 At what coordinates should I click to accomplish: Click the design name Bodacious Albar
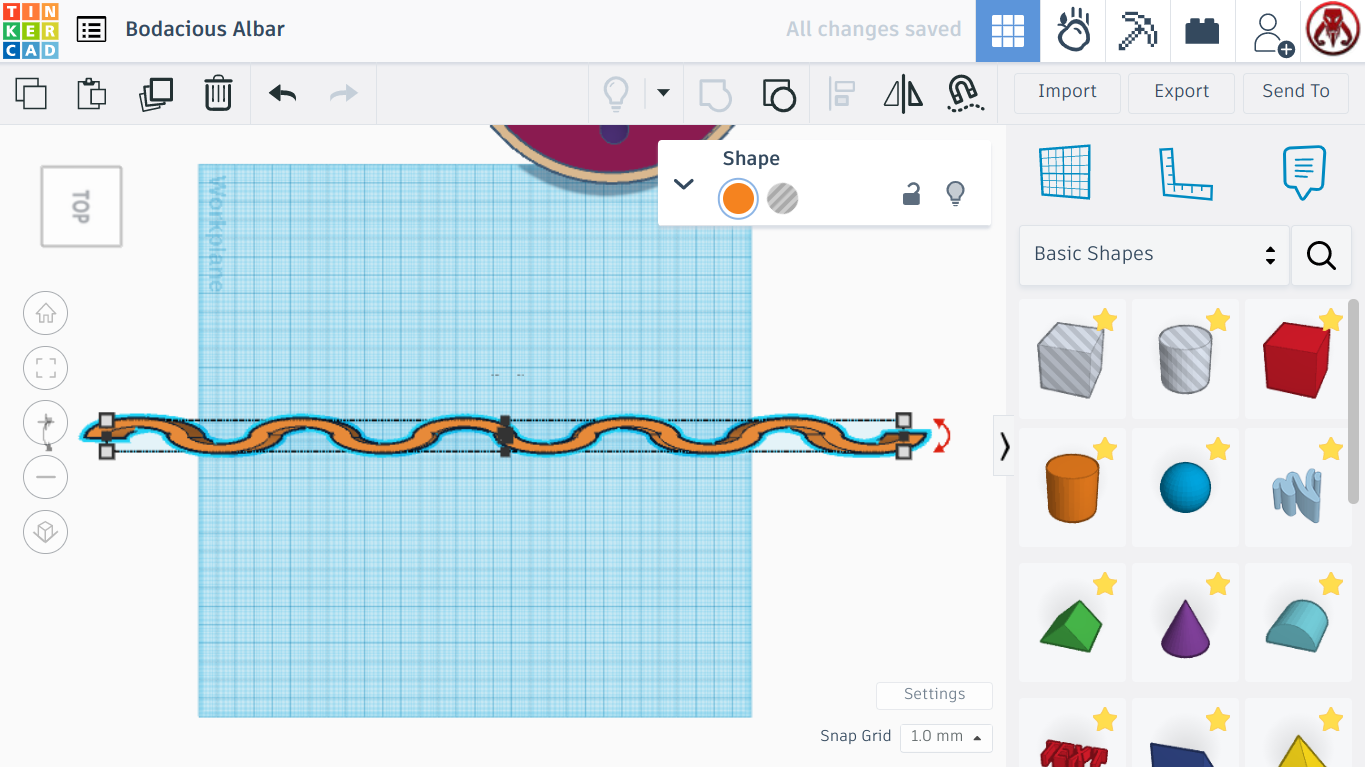(205, 29)
